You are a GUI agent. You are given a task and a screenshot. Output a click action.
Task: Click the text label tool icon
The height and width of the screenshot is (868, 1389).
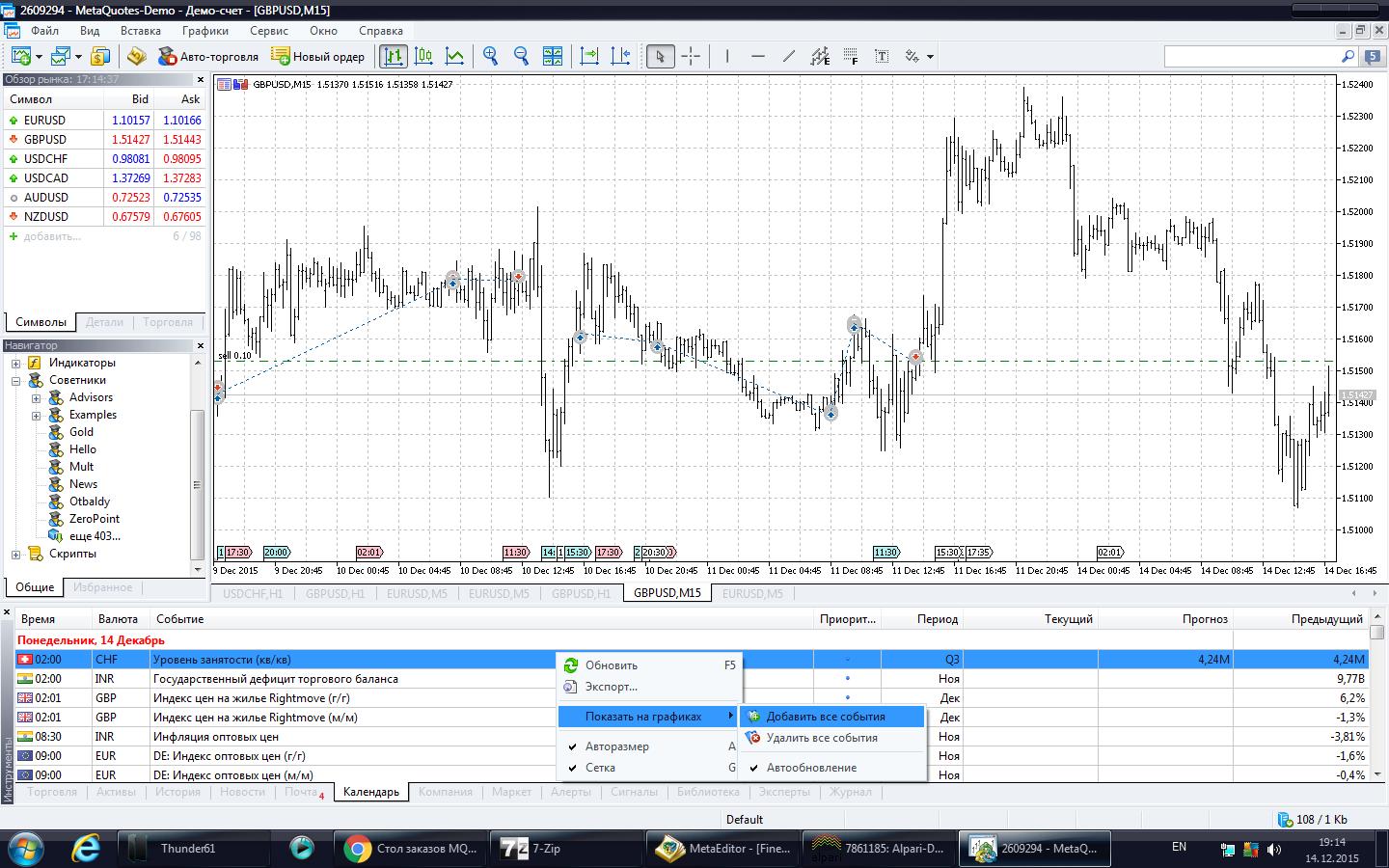point(882,56)
